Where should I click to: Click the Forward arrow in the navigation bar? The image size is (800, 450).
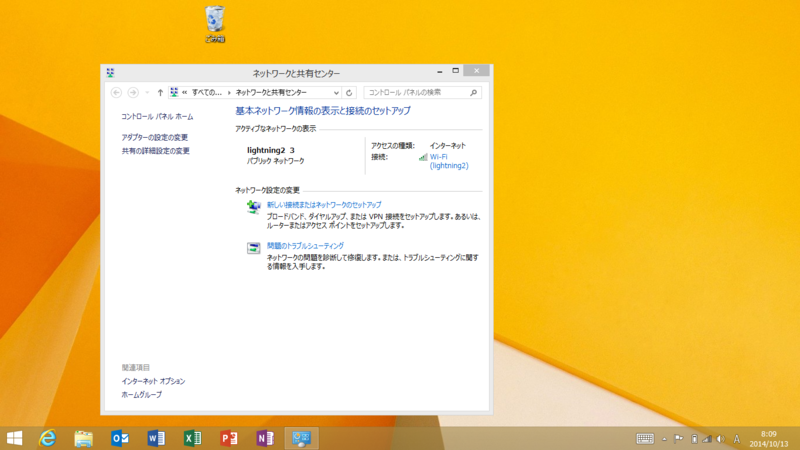click(133, 92)
